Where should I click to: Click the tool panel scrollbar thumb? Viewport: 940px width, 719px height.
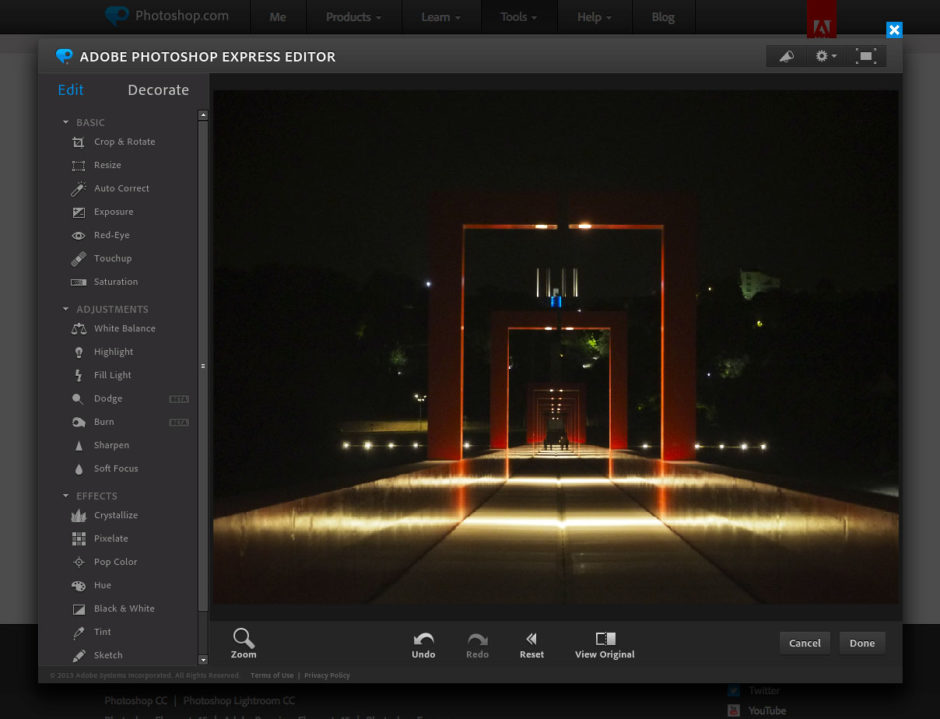pyautogui.click(x=203, y=366)
